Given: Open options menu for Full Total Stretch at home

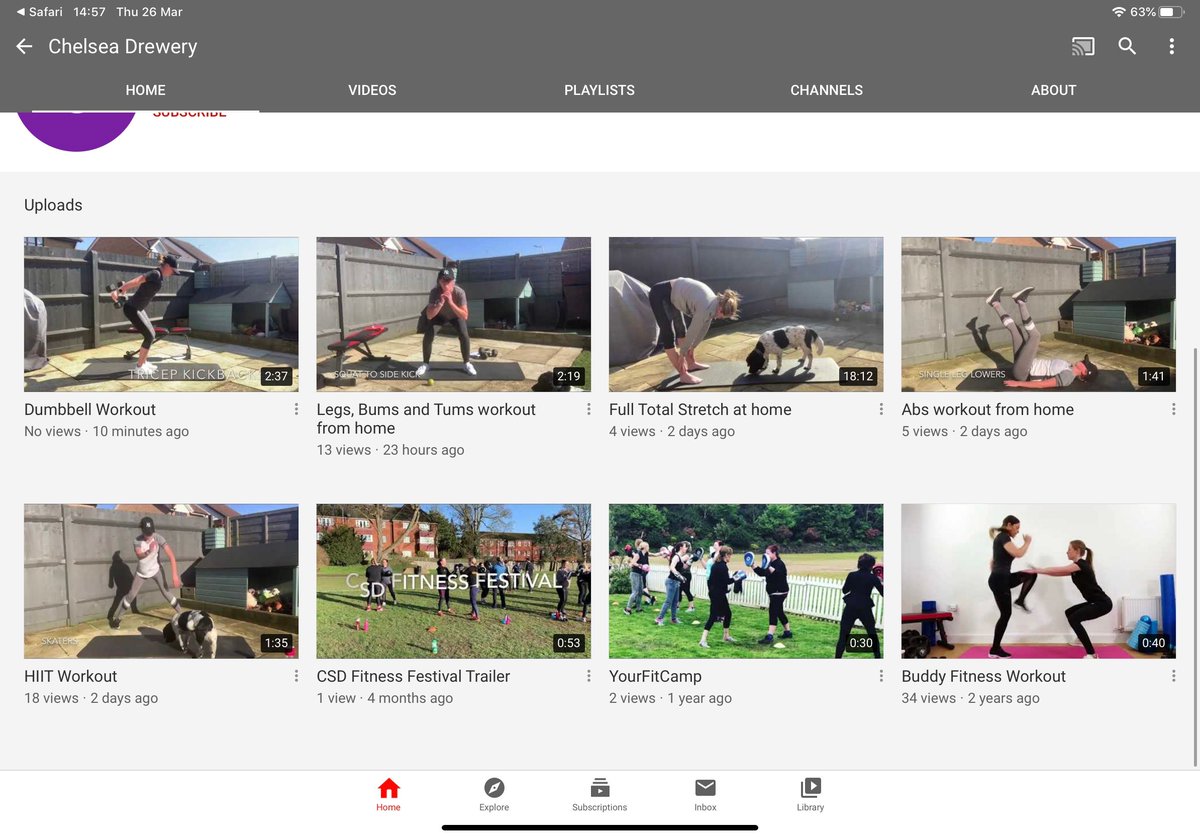Looking at the screenshot, I should tap(881, 409).
